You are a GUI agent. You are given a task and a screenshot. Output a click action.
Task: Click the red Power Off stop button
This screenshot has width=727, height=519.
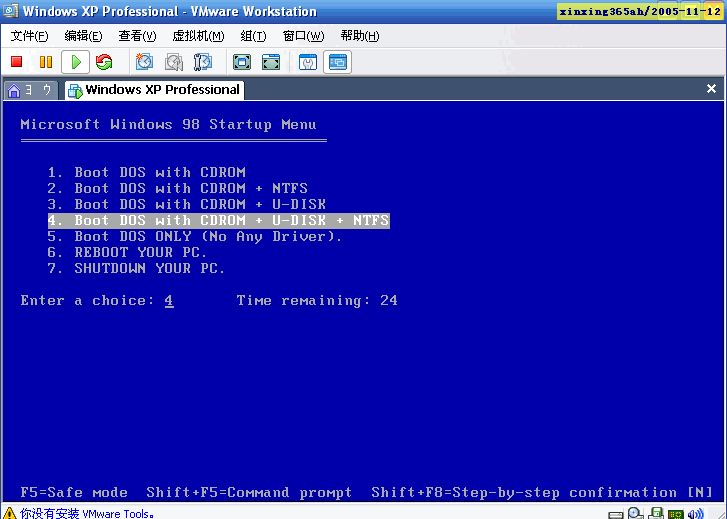[x=17, y=62]
